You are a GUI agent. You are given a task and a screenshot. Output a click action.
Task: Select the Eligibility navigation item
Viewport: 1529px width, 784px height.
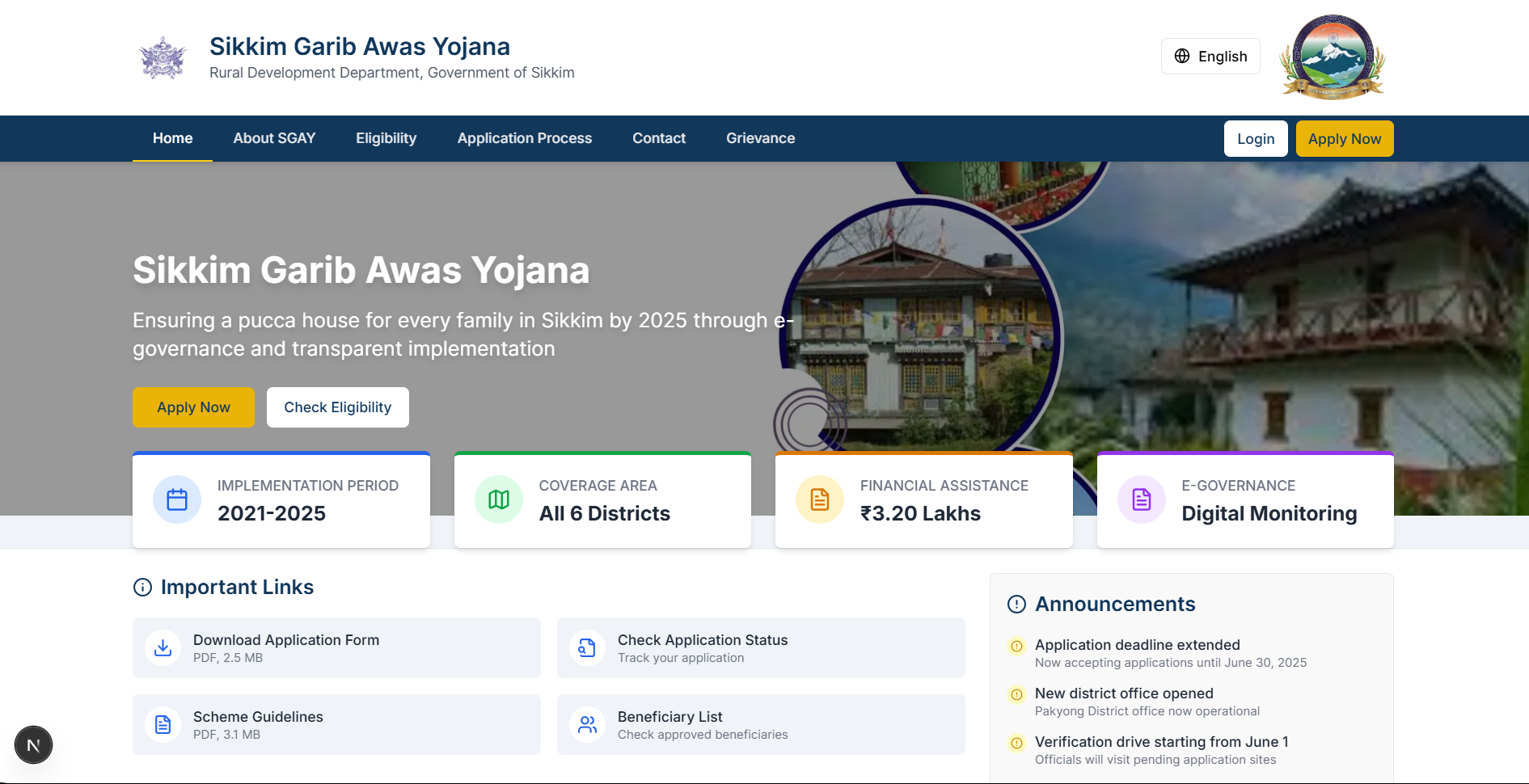[x=386, y=138]
